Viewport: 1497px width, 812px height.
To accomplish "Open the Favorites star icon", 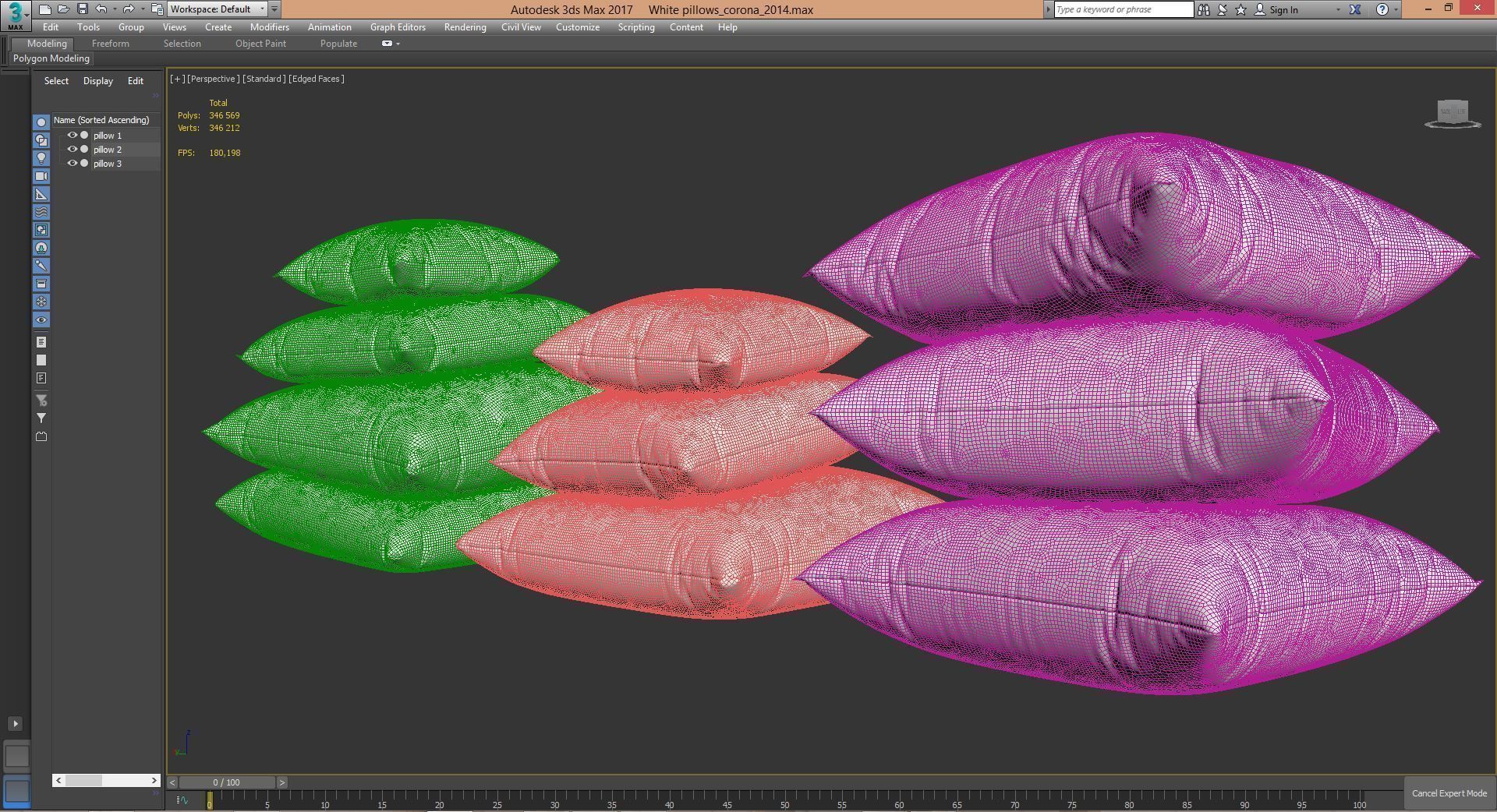I will click(1241, 9).
